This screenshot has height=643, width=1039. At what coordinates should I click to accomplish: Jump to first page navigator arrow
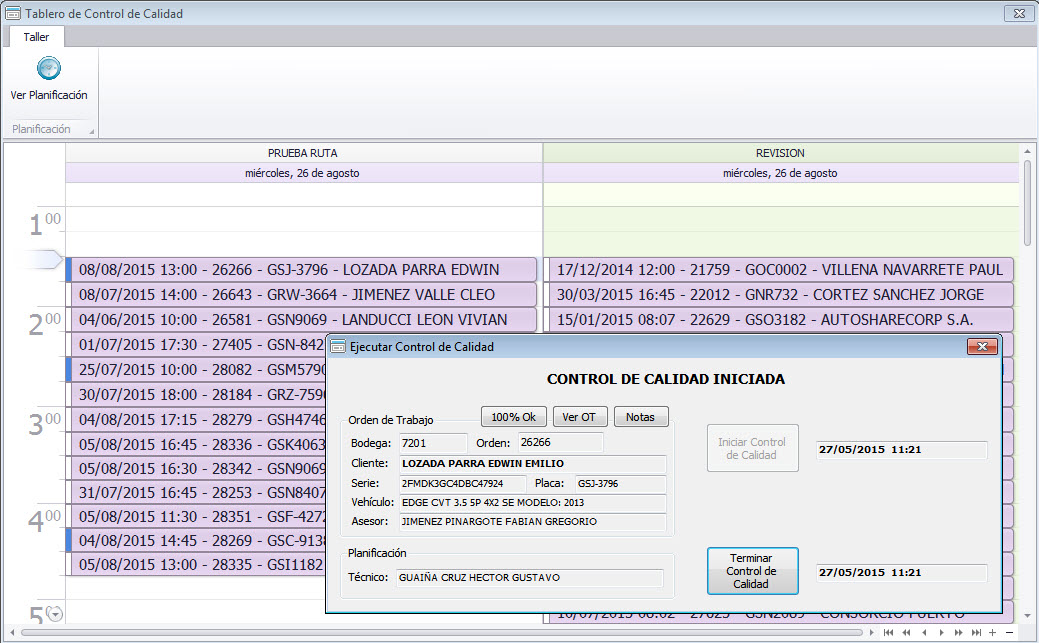[888, 633]
